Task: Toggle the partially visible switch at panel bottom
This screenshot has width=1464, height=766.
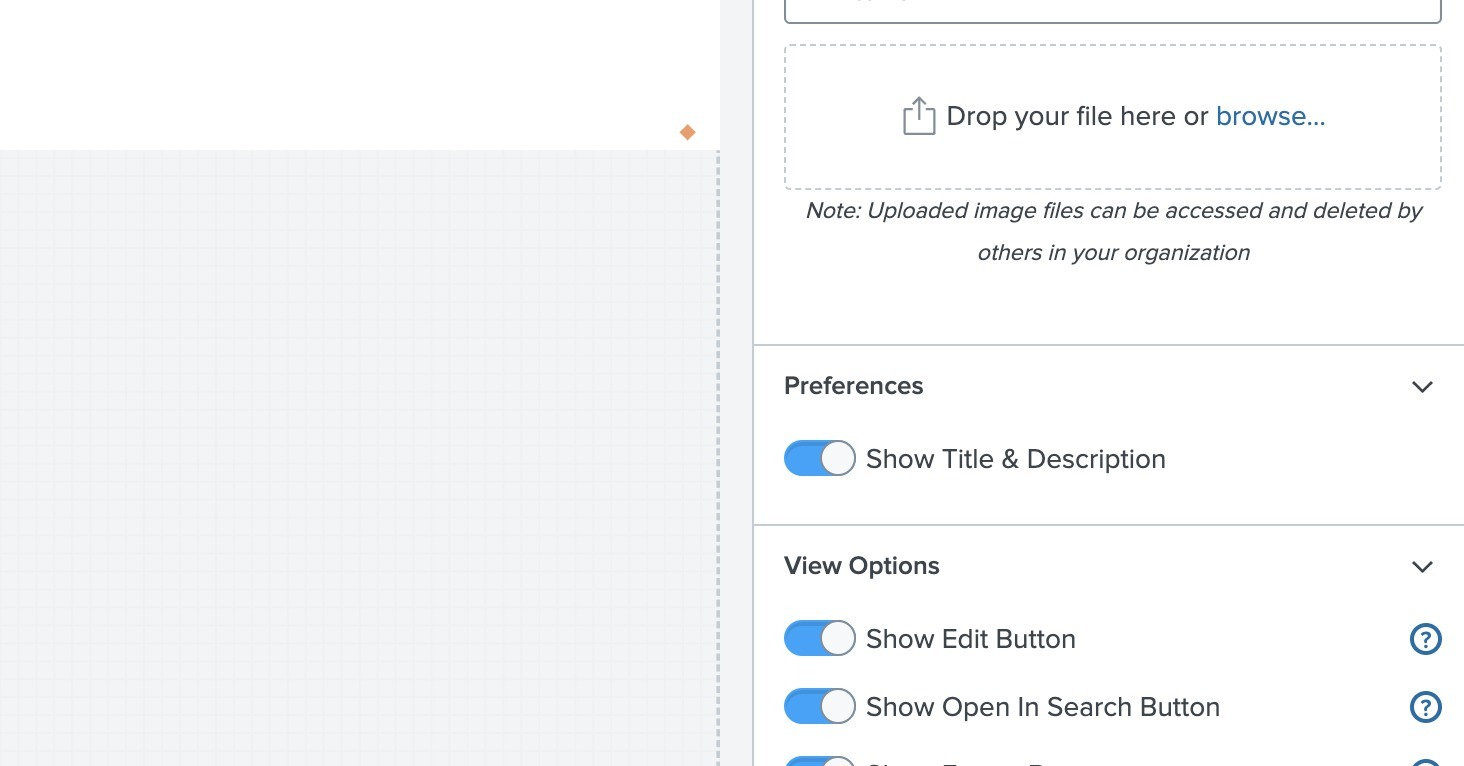Action: coord(819,761)
